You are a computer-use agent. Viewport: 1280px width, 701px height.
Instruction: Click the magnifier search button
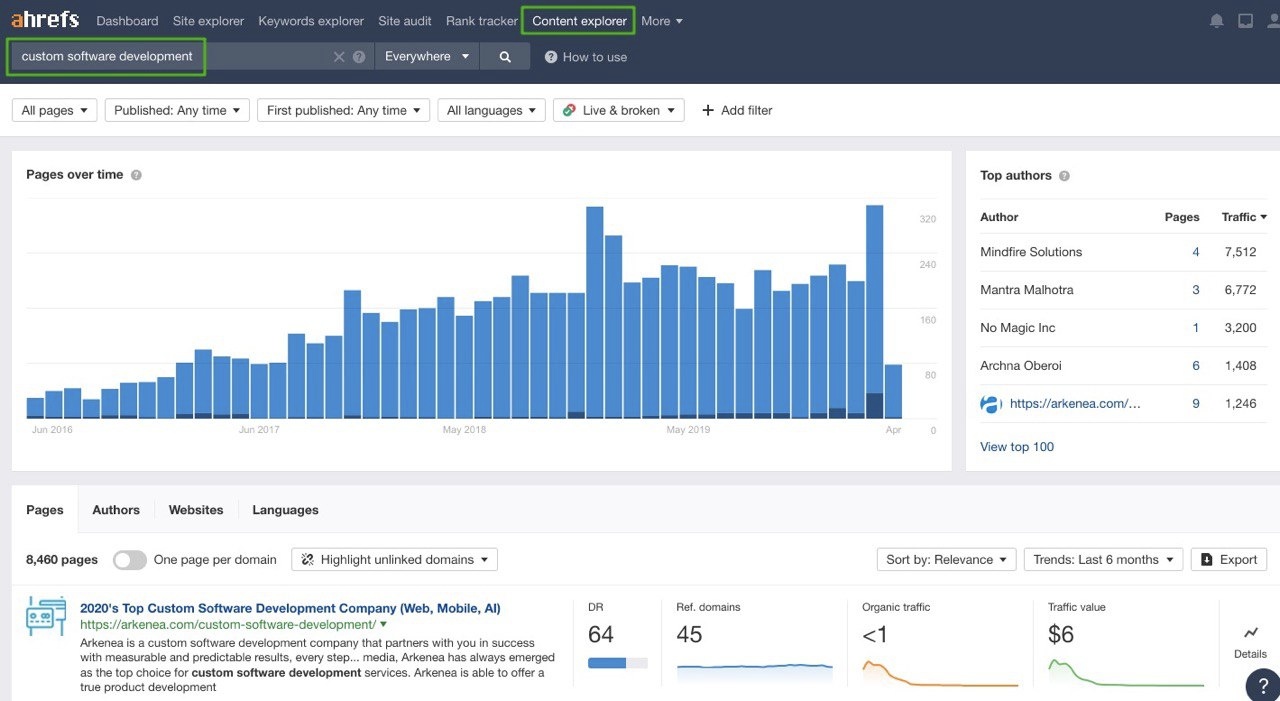click(x=505, y=57)
